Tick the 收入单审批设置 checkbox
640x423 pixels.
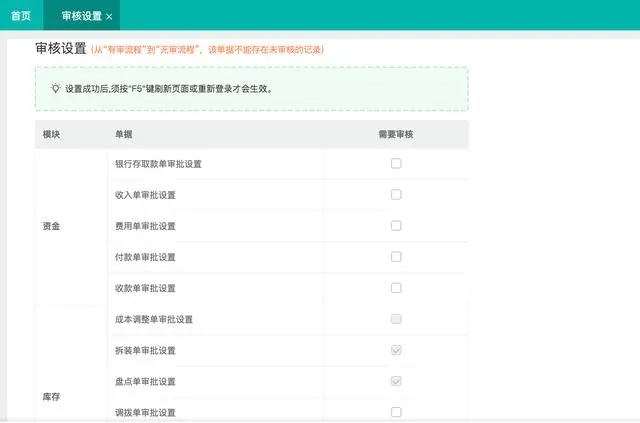[396, 194]
